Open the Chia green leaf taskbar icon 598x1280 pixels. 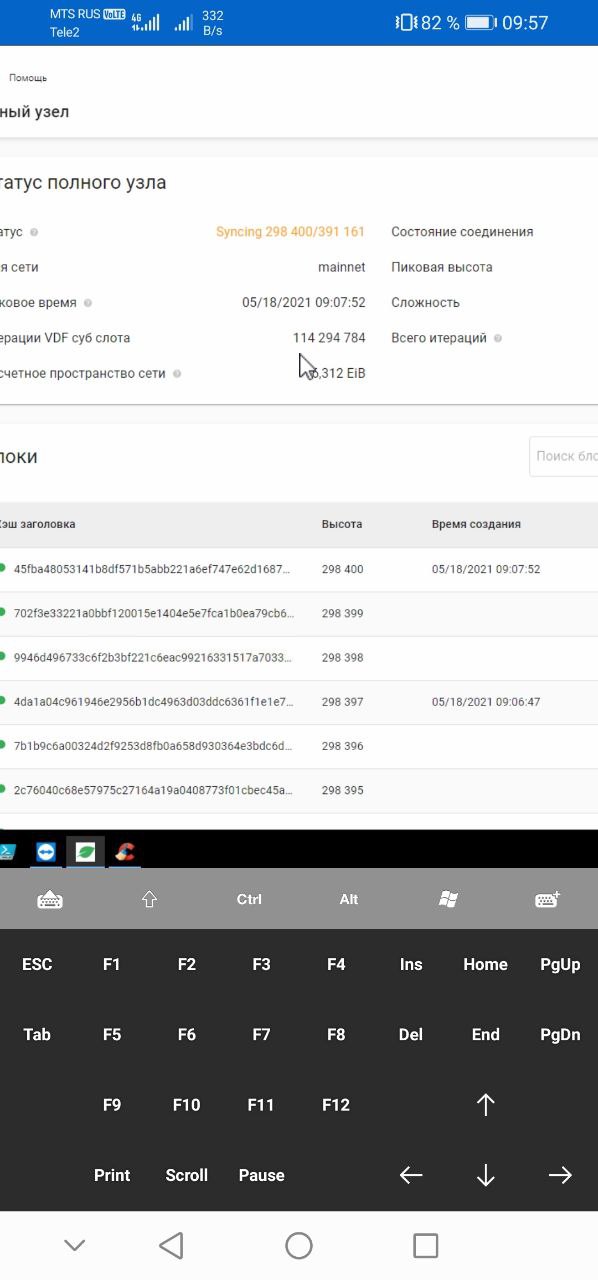[x=86, y=852]
